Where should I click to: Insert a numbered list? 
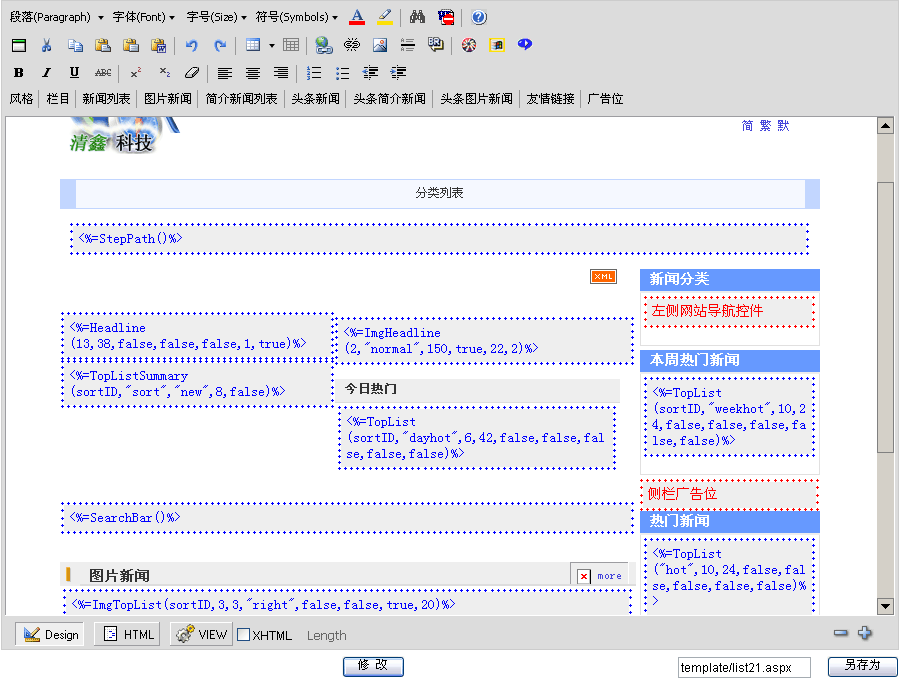click(x=314, y=73)
